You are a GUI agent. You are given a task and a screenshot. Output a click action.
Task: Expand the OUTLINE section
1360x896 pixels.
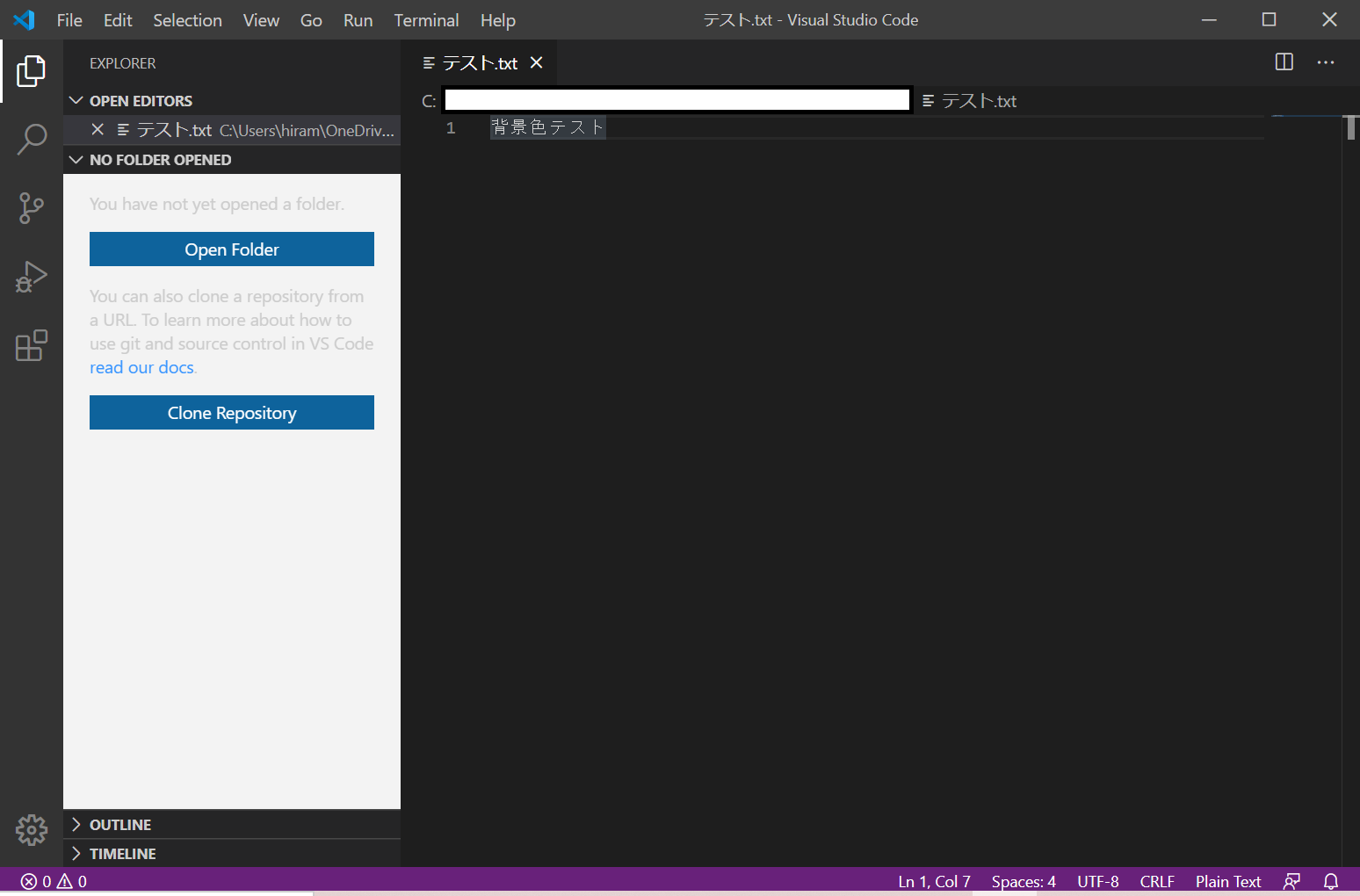(232, 825)
